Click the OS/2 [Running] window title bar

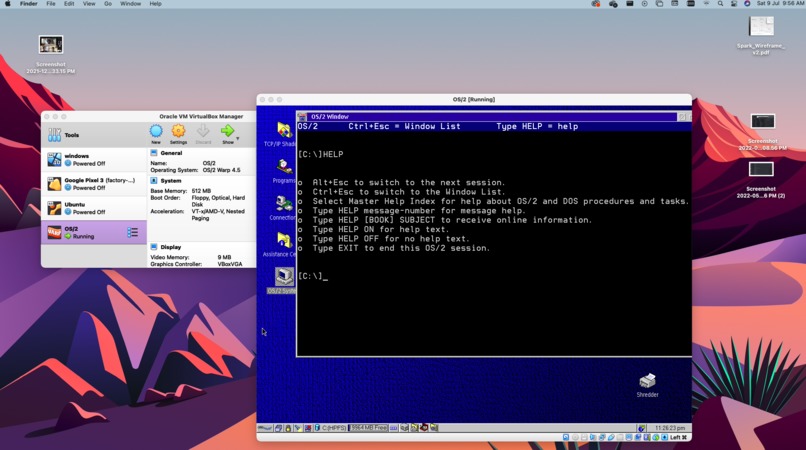point(474,99)
